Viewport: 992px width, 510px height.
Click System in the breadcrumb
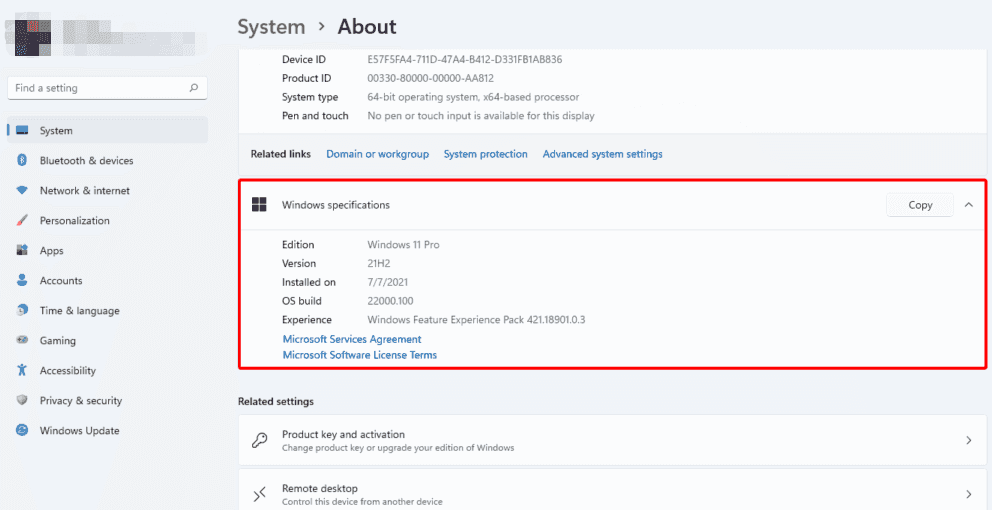coord(271,27)
